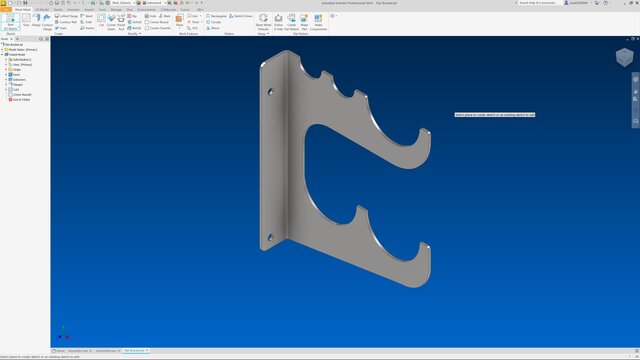Viewport: 640px width, 360px height.
Task: Select Corner Round2 in the browser
Action: [x=20, y=95]
